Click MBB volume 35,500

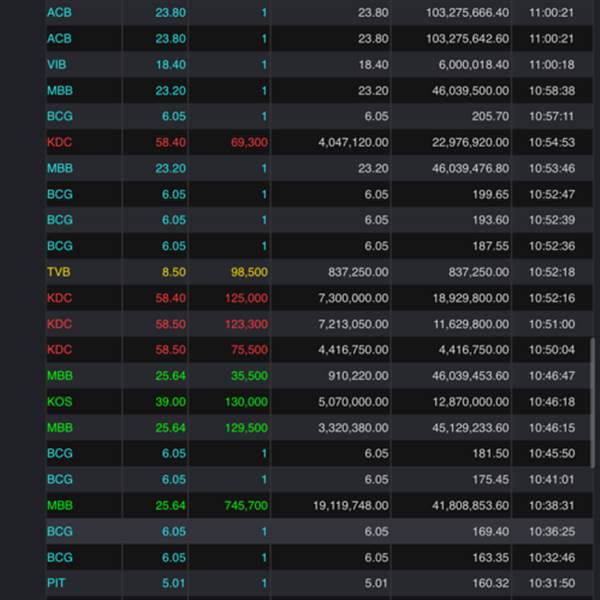[249, 376]
